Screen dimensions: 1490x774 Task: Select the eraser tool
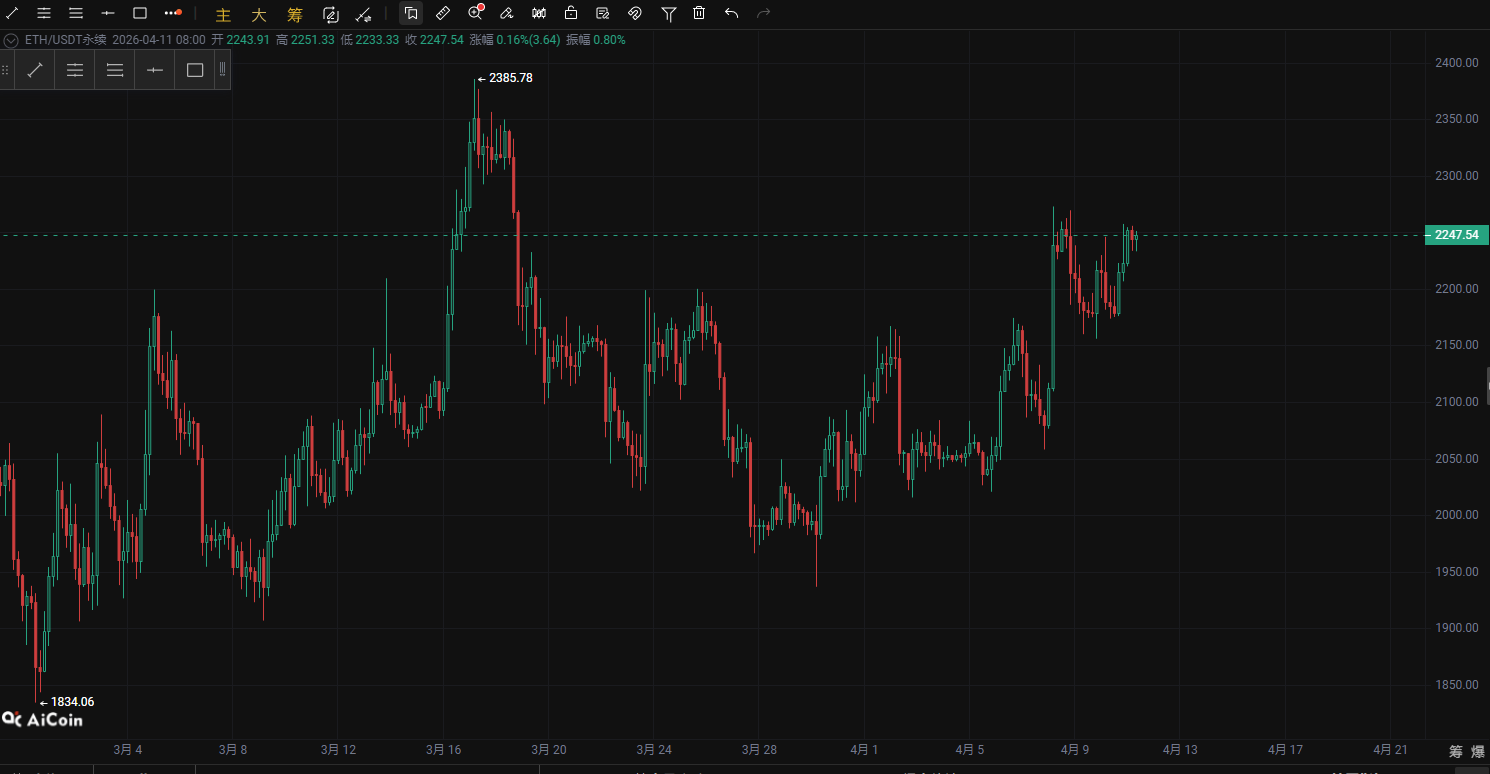tap(507, 13)
